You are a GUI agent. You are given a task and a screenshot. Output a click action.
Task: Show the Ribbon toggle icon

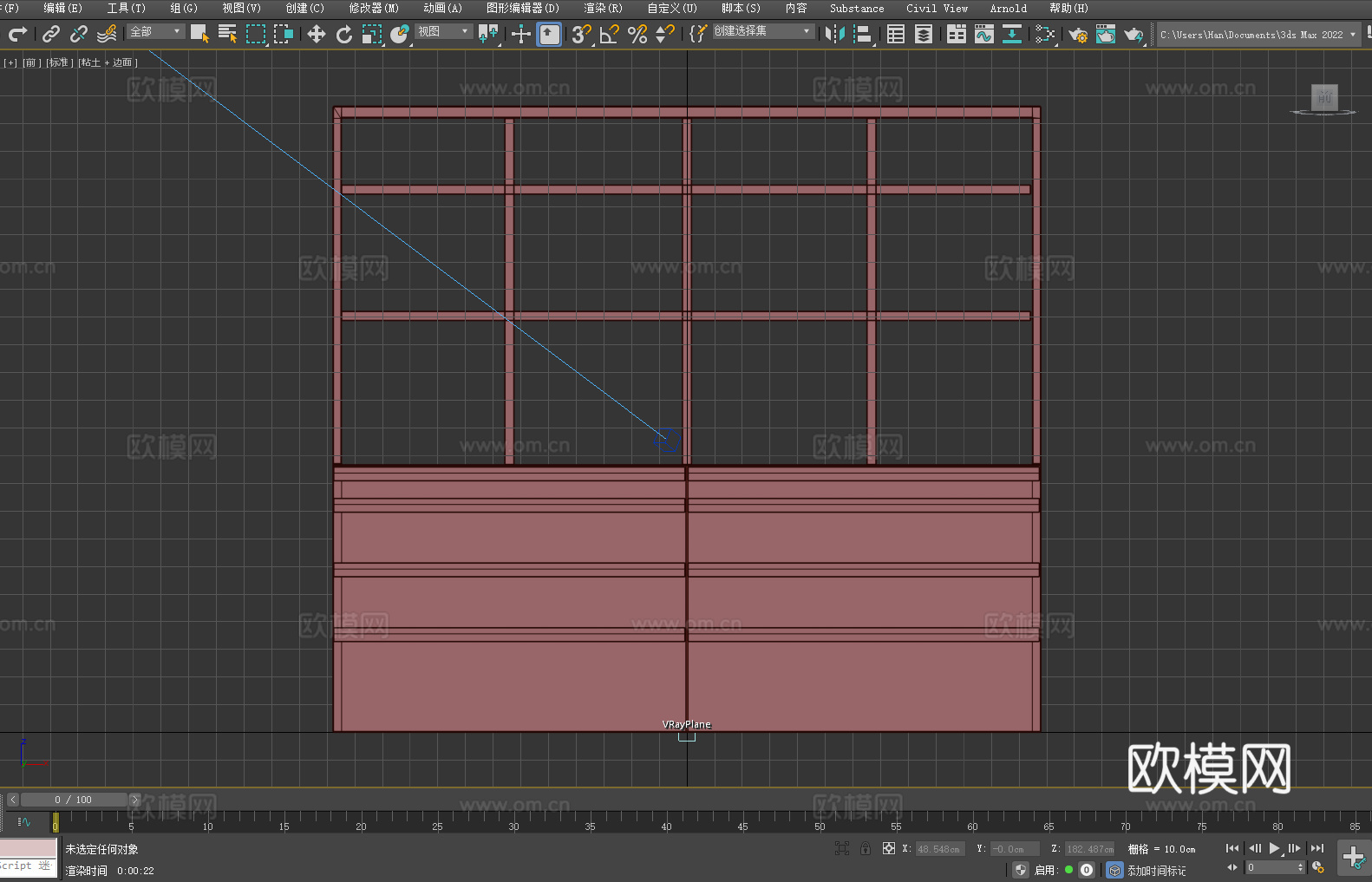pos(957,34)
